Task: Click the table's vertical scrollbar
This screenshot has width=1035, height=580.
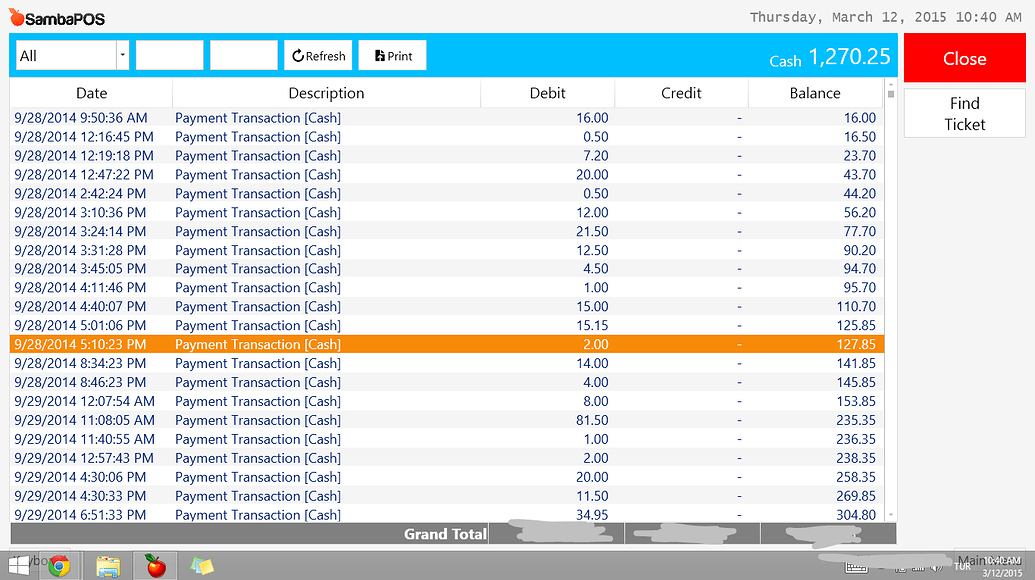Action: [889, 300]
